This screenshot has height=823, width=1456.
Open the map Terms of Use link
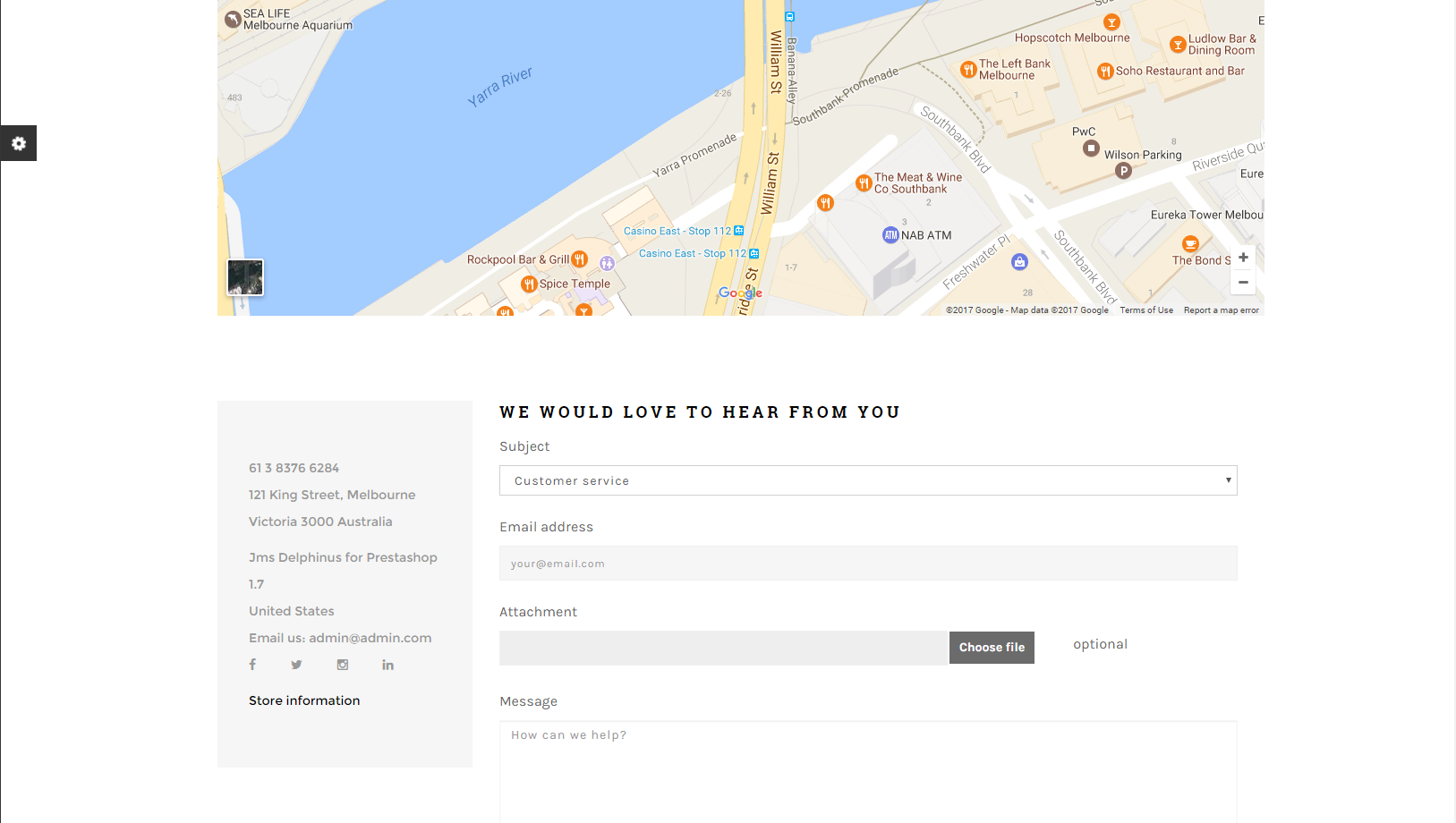pos(1146,310)
